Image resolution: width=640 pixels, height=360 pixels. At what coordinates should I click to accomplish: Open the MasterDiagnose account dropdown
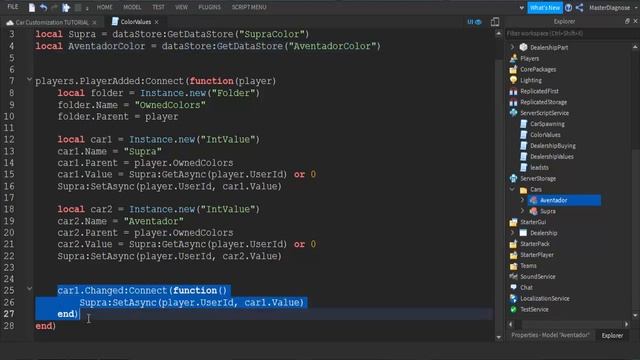636,8
